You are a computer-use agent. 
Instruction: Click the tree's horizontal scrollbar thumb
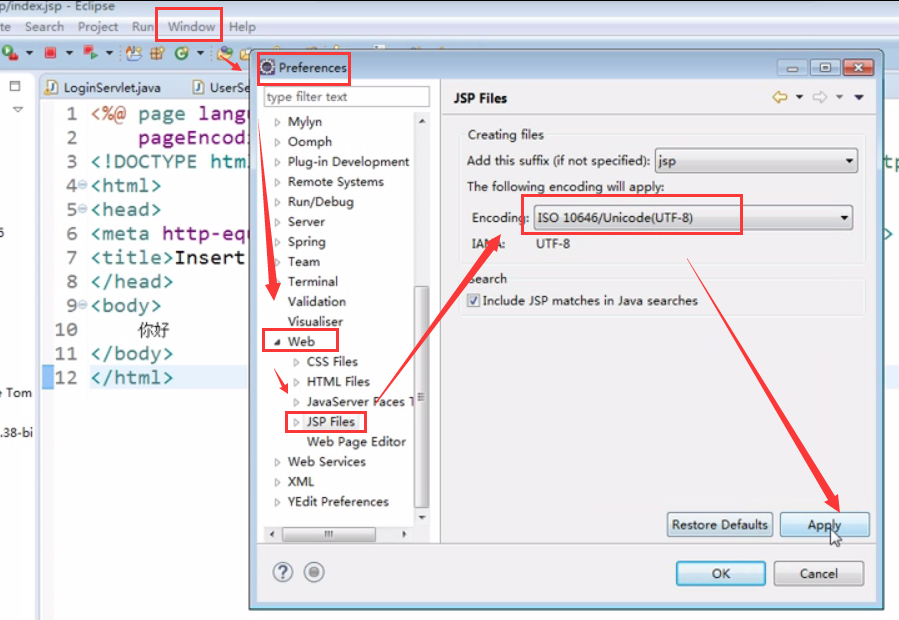click(x=329, y=534)
